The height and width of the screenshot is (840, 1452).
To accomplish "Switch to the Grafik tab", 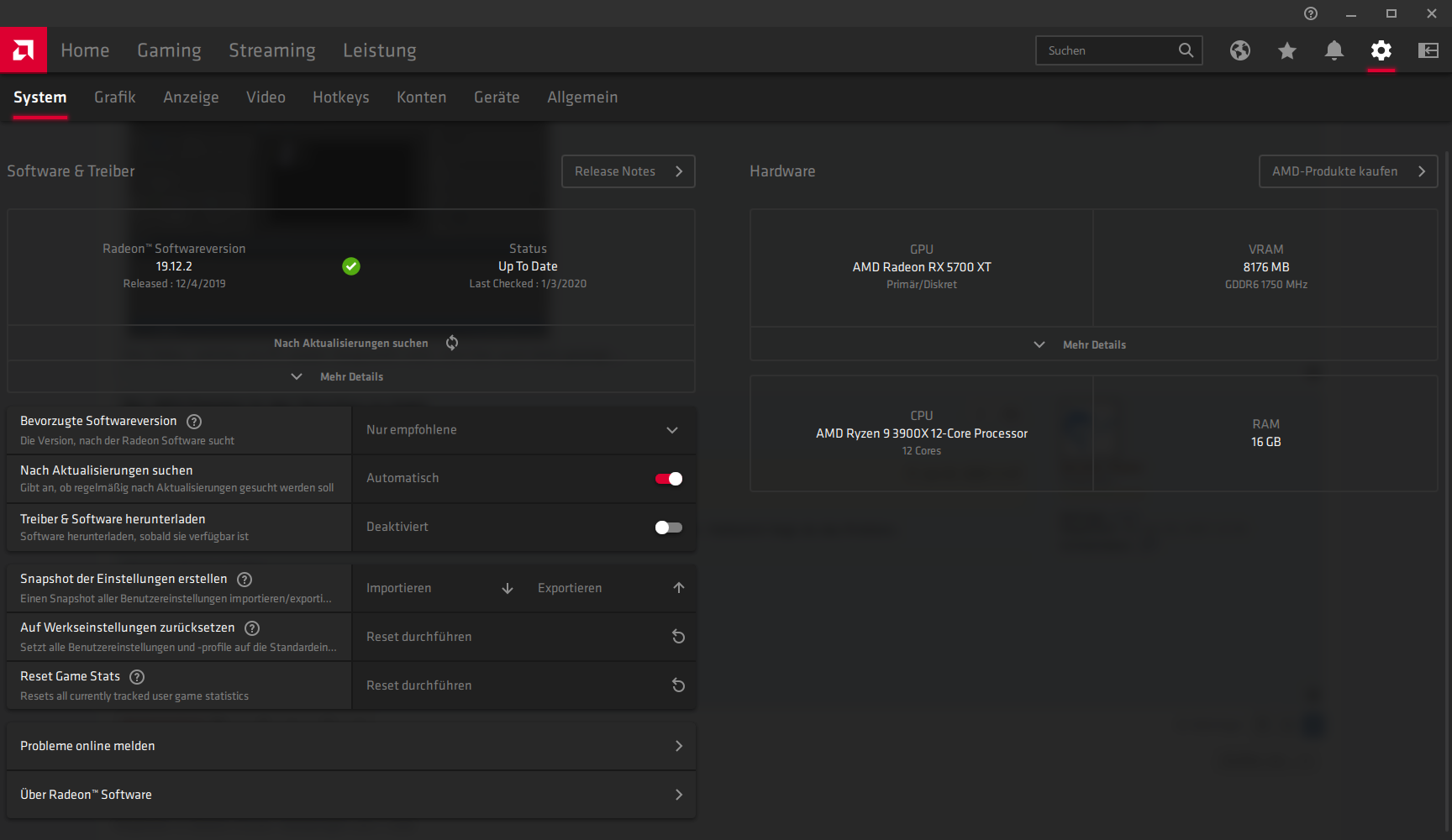I will tap(114, 97).
